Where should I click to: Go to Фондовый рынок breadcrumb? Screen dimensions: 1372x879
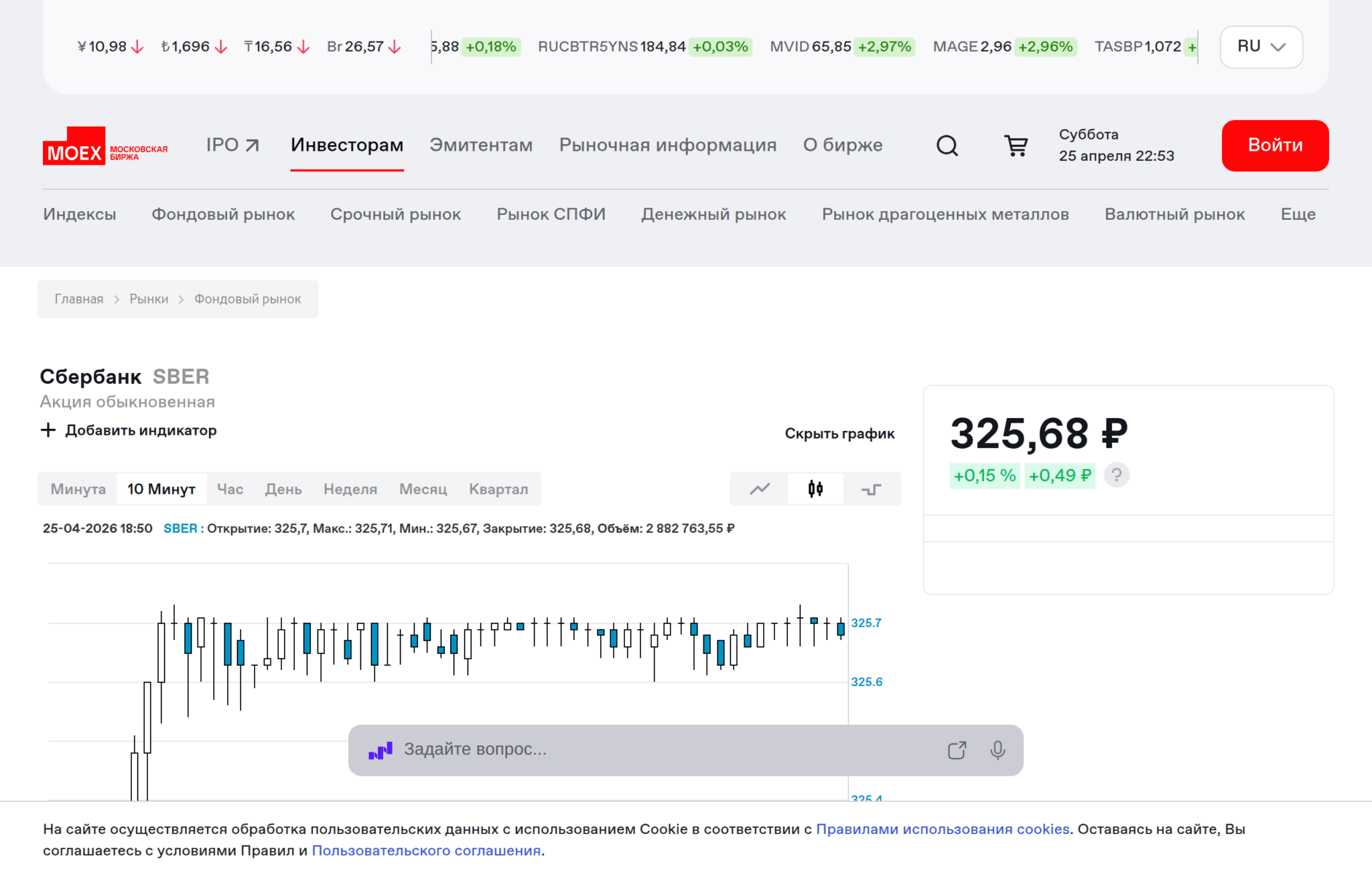coord(248,299)
